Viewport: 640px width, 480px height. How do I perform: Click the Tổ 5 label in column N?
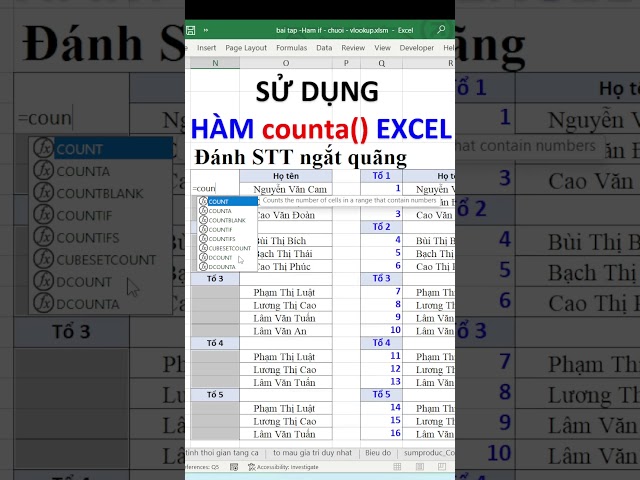coord(215,395)
